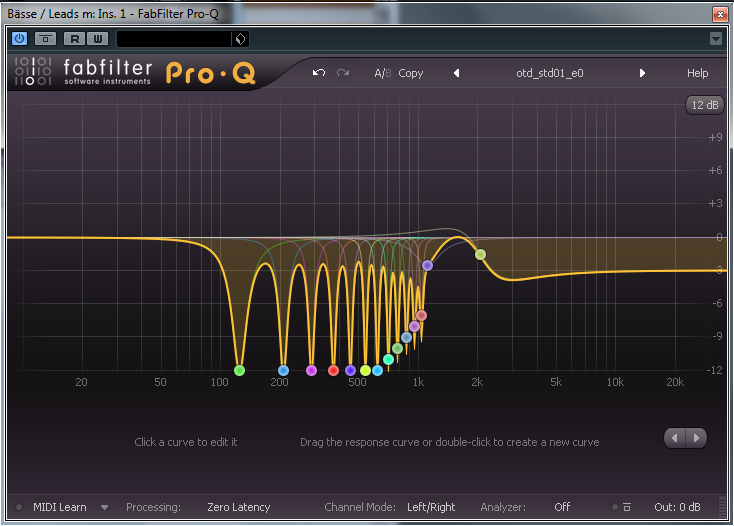Viewport: 734px width, 526px height.
Task: Toggle MIDI Learn mode
Action: 60,507
